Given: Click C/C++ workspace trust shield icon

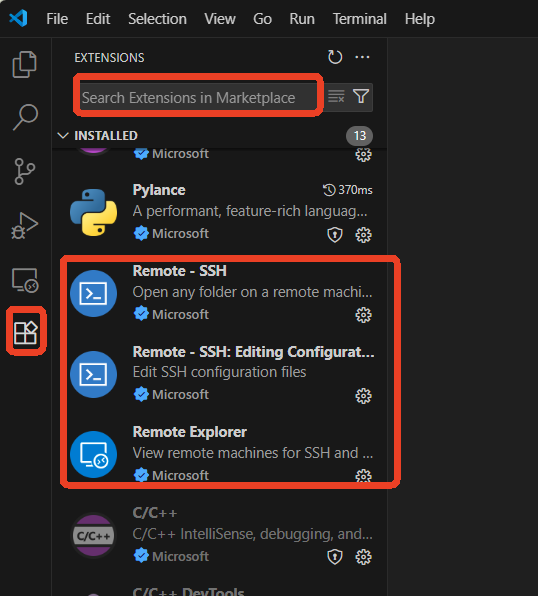Looking at the screenshot, I should tap(335, 557).
